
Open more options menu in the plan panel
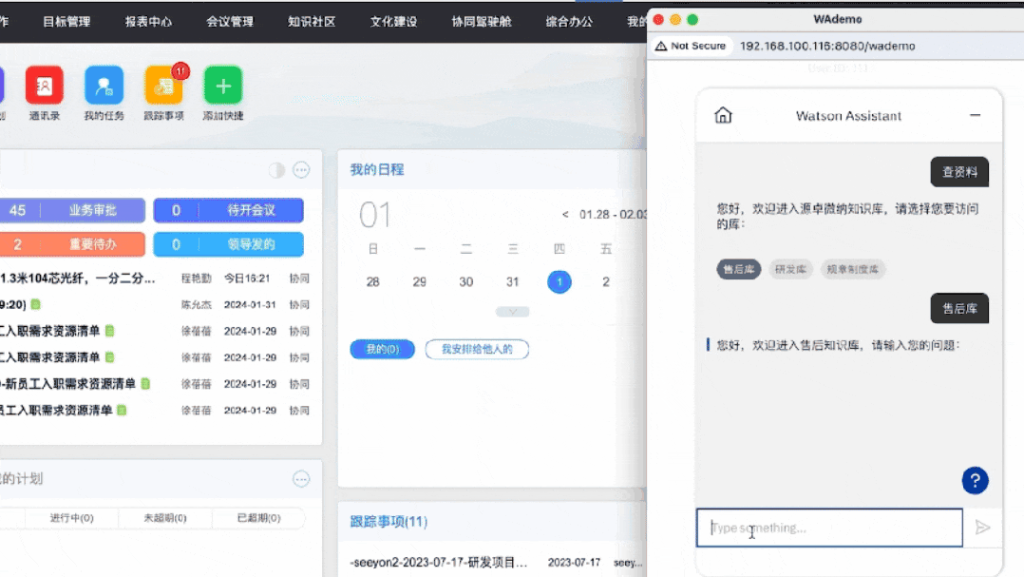(301, 479)
